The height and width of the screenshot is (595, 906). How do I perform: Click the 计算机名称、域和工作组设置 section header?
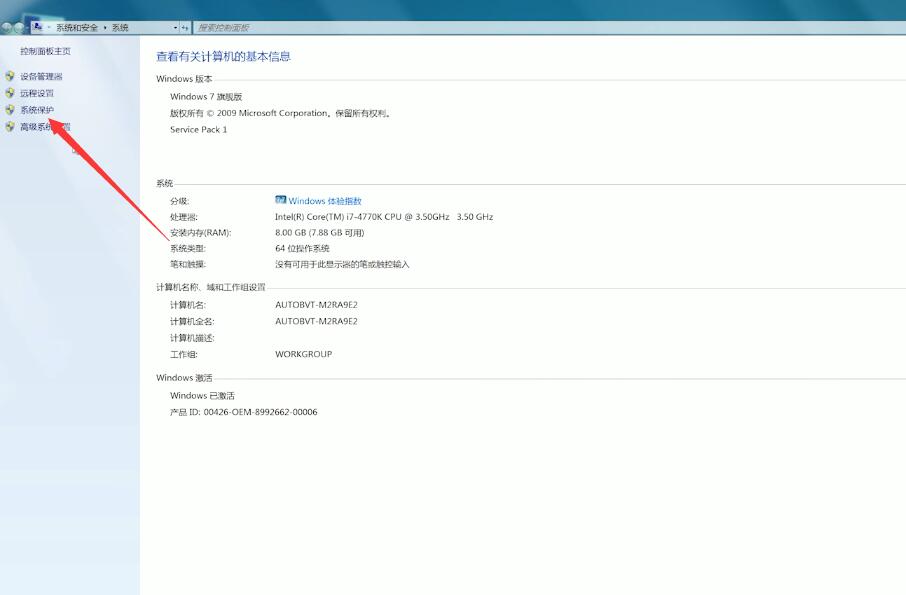210,287
